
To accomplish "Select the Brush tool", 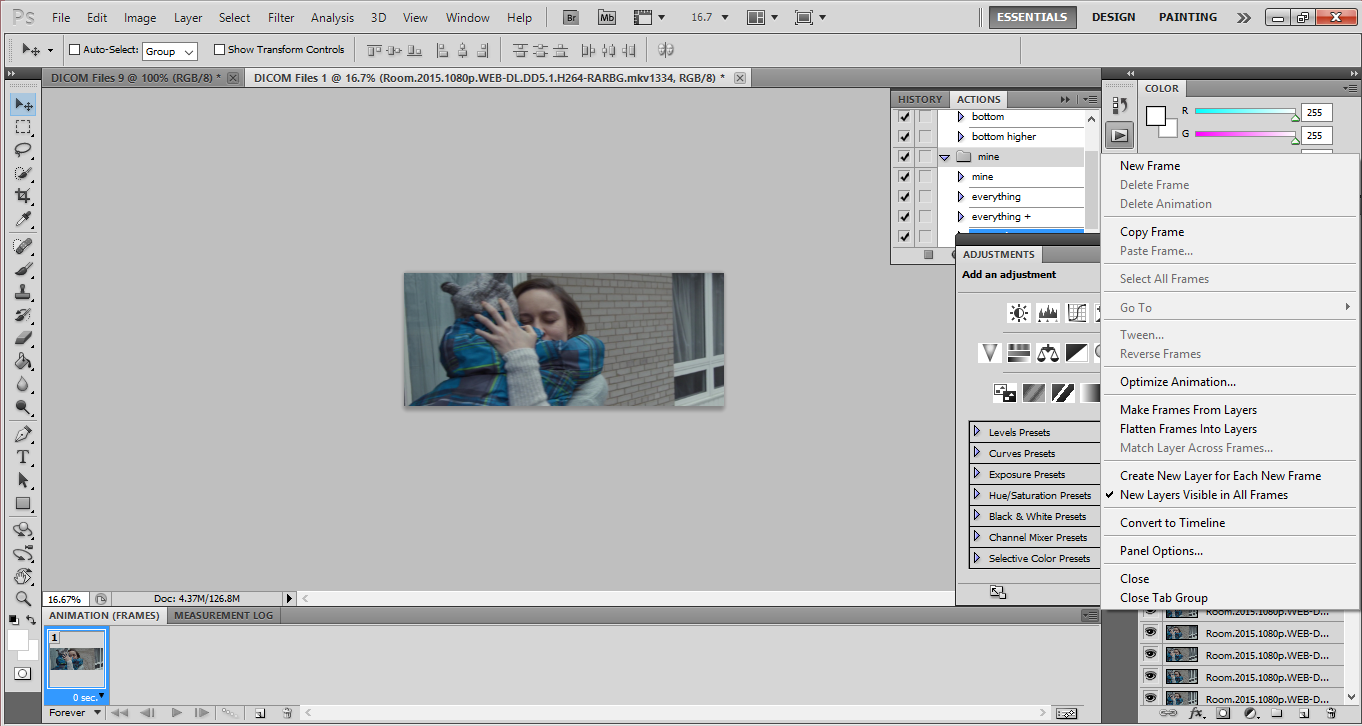I will click(23, 269).
